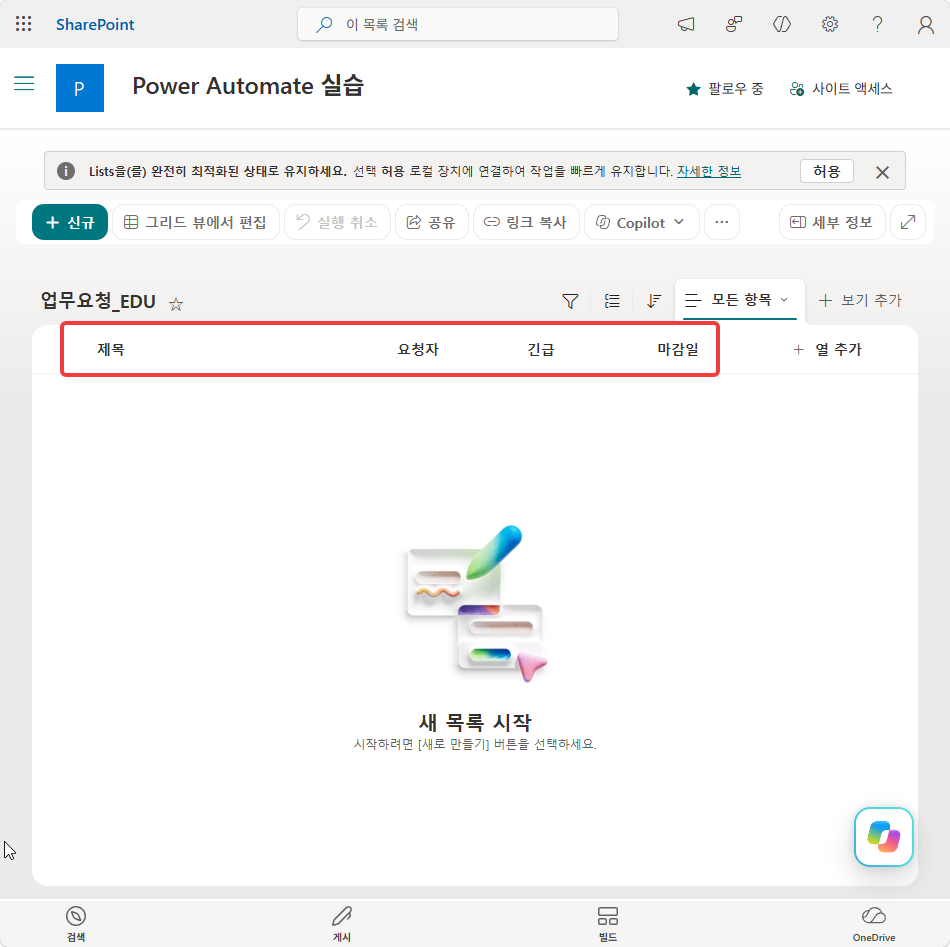Click the 실행 취소 undo button
This screenshot has height=947, width=950.
point(337,222)
